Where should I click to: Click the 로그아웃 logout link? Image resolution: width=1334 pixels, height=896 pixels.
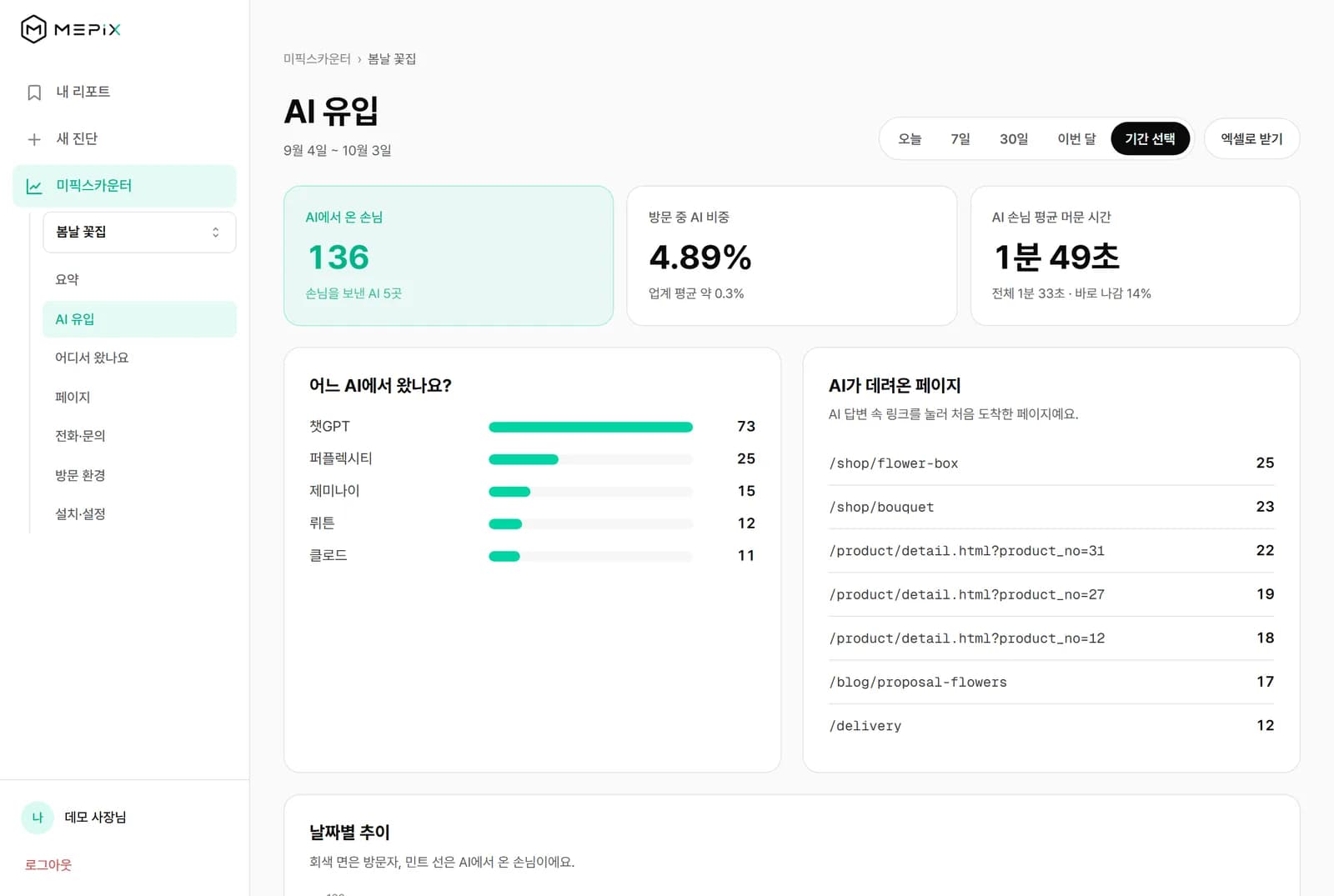48,865
